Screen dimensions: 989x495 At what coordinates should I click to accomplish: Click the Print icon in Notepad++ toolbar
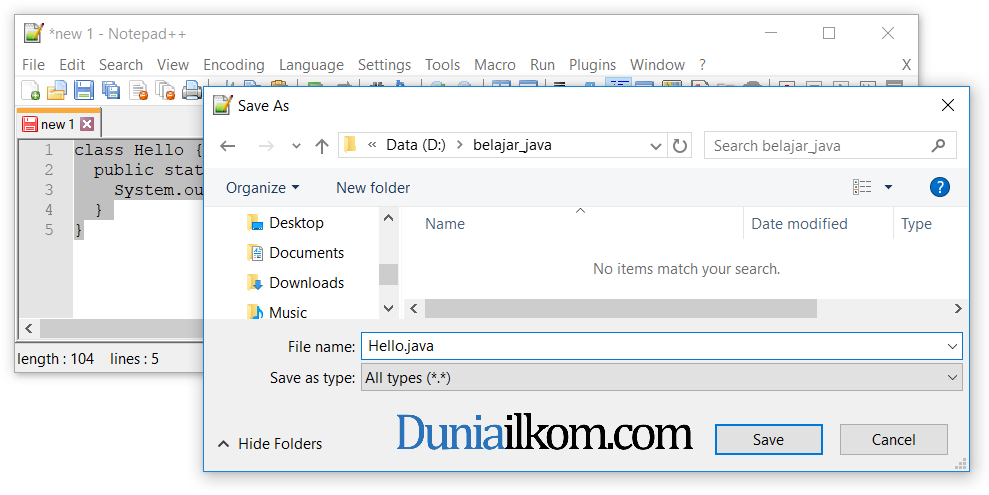[191, 90]
